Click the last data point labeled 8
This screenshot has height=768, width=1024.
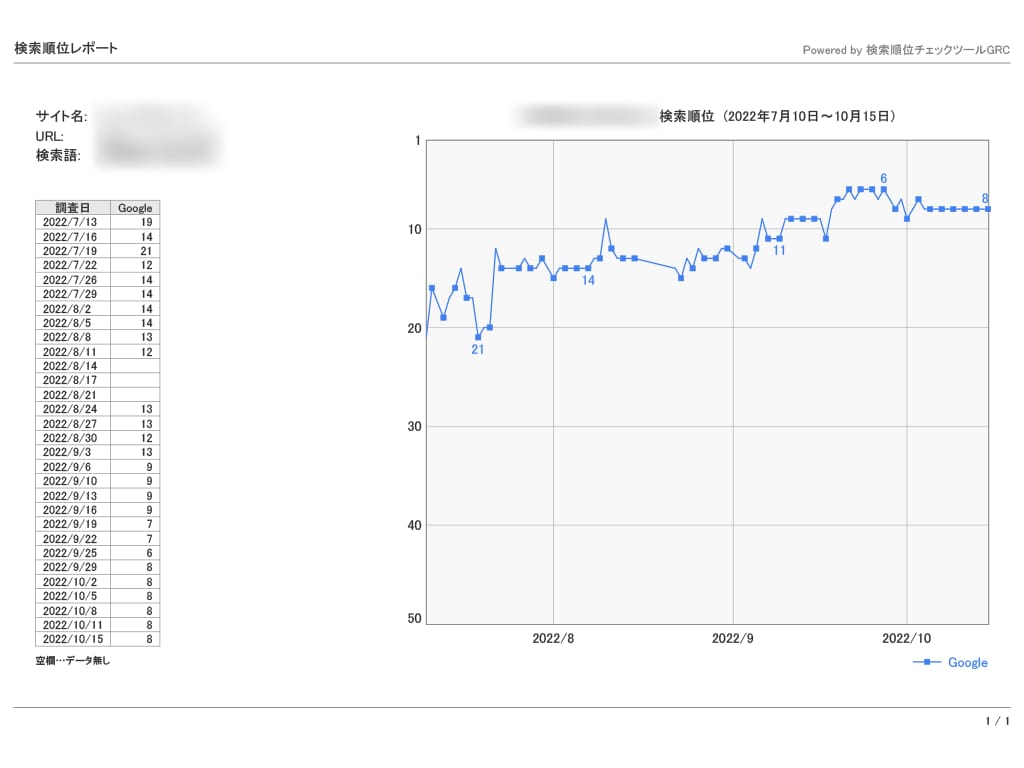coord(988,209)
